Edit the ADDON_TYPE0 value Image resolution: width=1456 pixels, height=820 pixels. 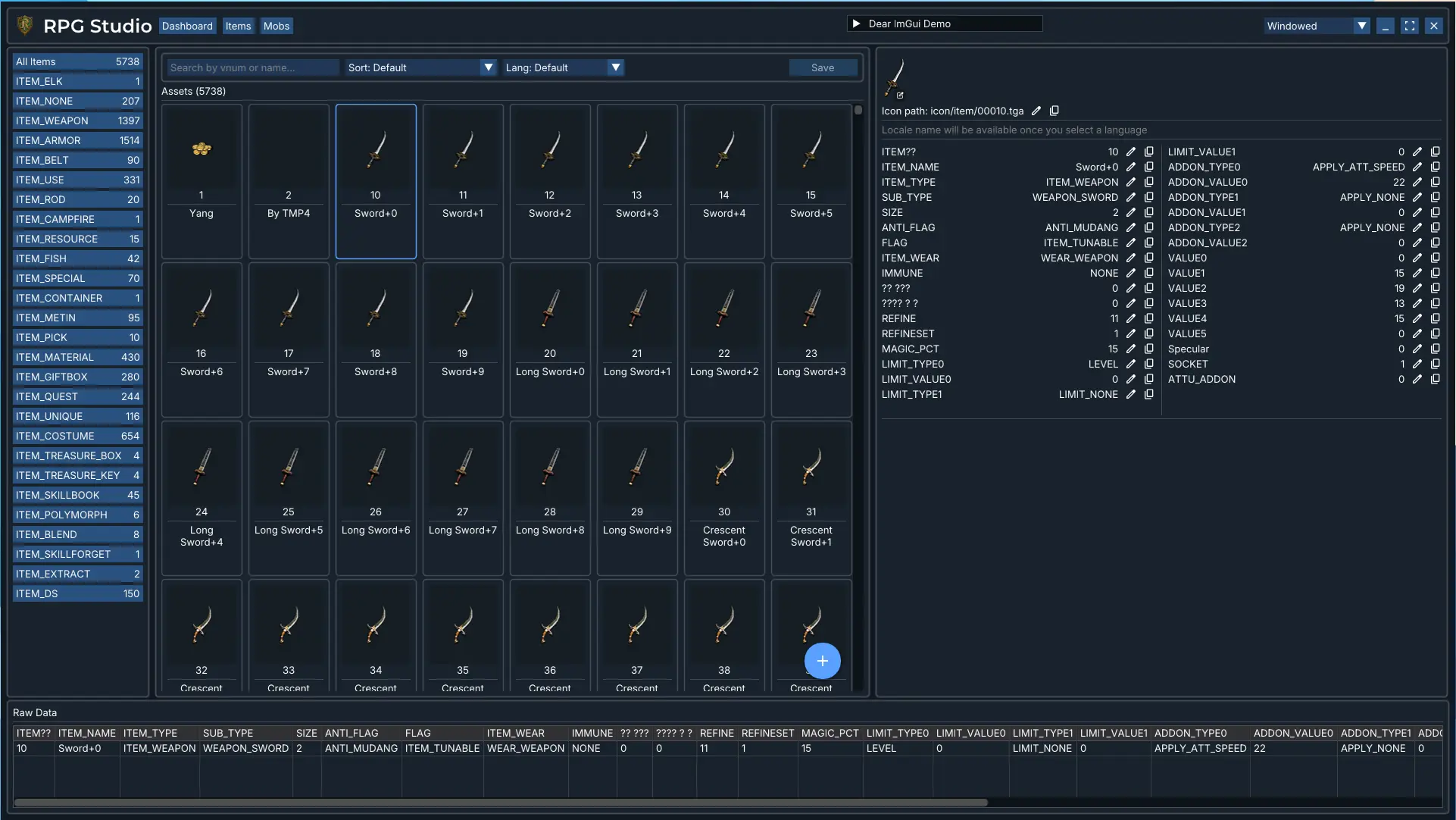(x=1417, y=167)
